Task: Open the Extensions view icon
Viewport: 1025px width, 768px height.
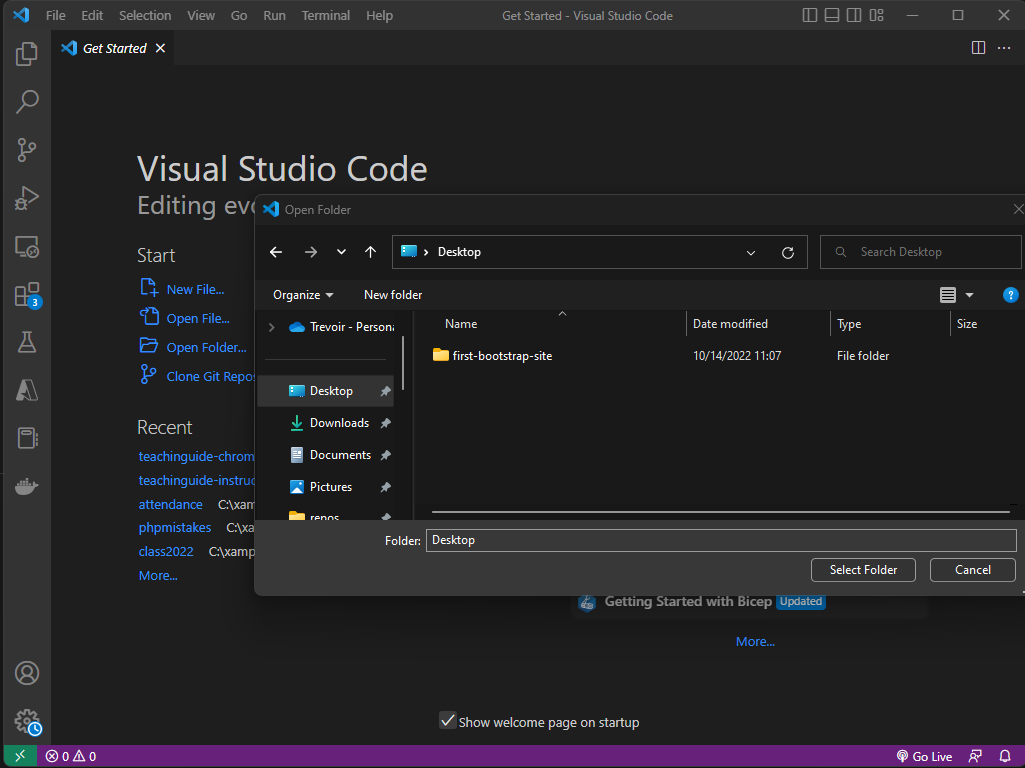Action: tap(27, 295)
